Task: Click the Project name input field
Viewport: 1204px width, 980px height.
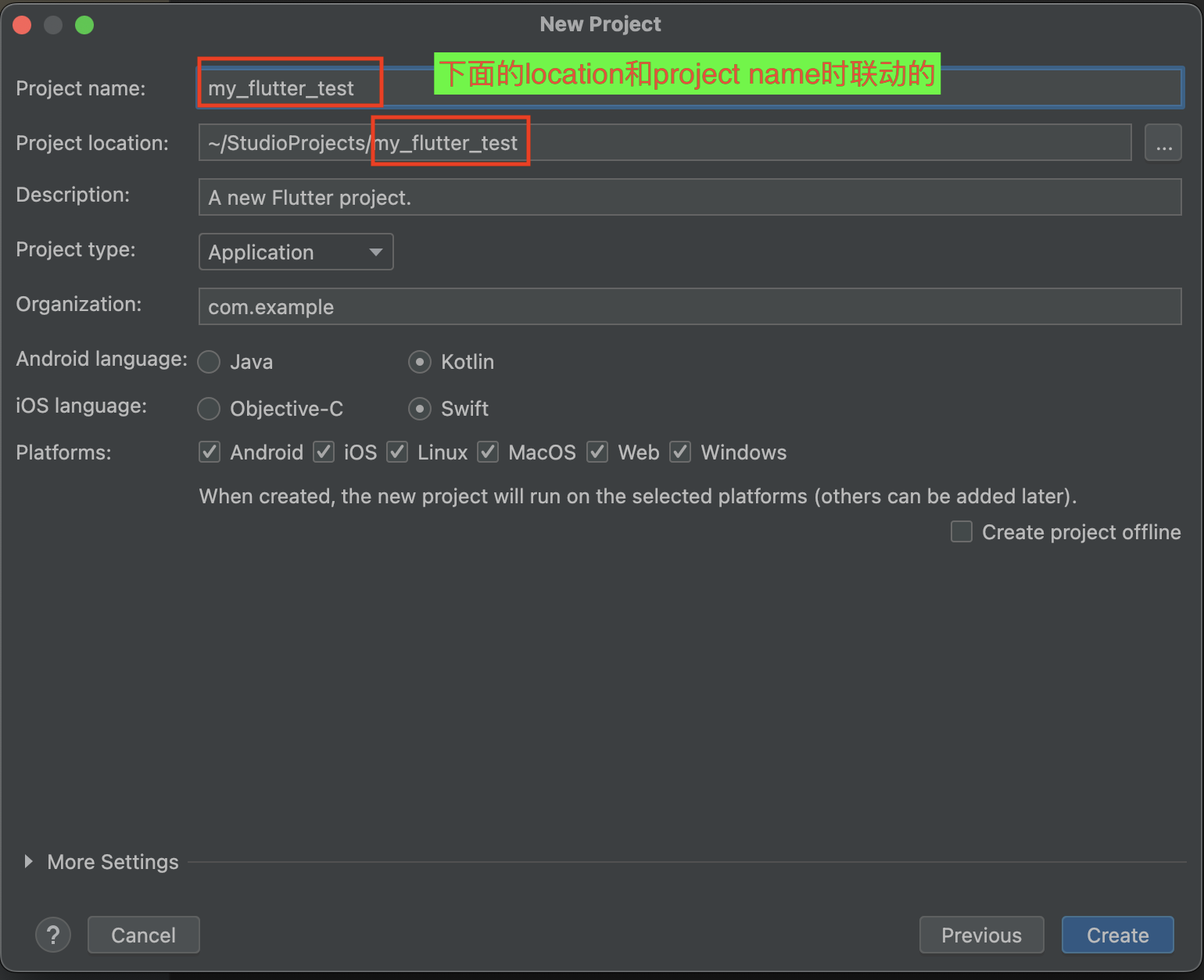Action: tap(690, 88)
